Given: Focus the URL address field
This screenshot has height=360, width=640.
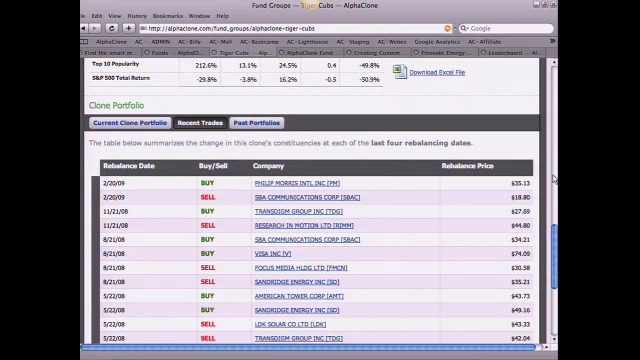Looking at the screenshot, I should [x=295, y=29].
